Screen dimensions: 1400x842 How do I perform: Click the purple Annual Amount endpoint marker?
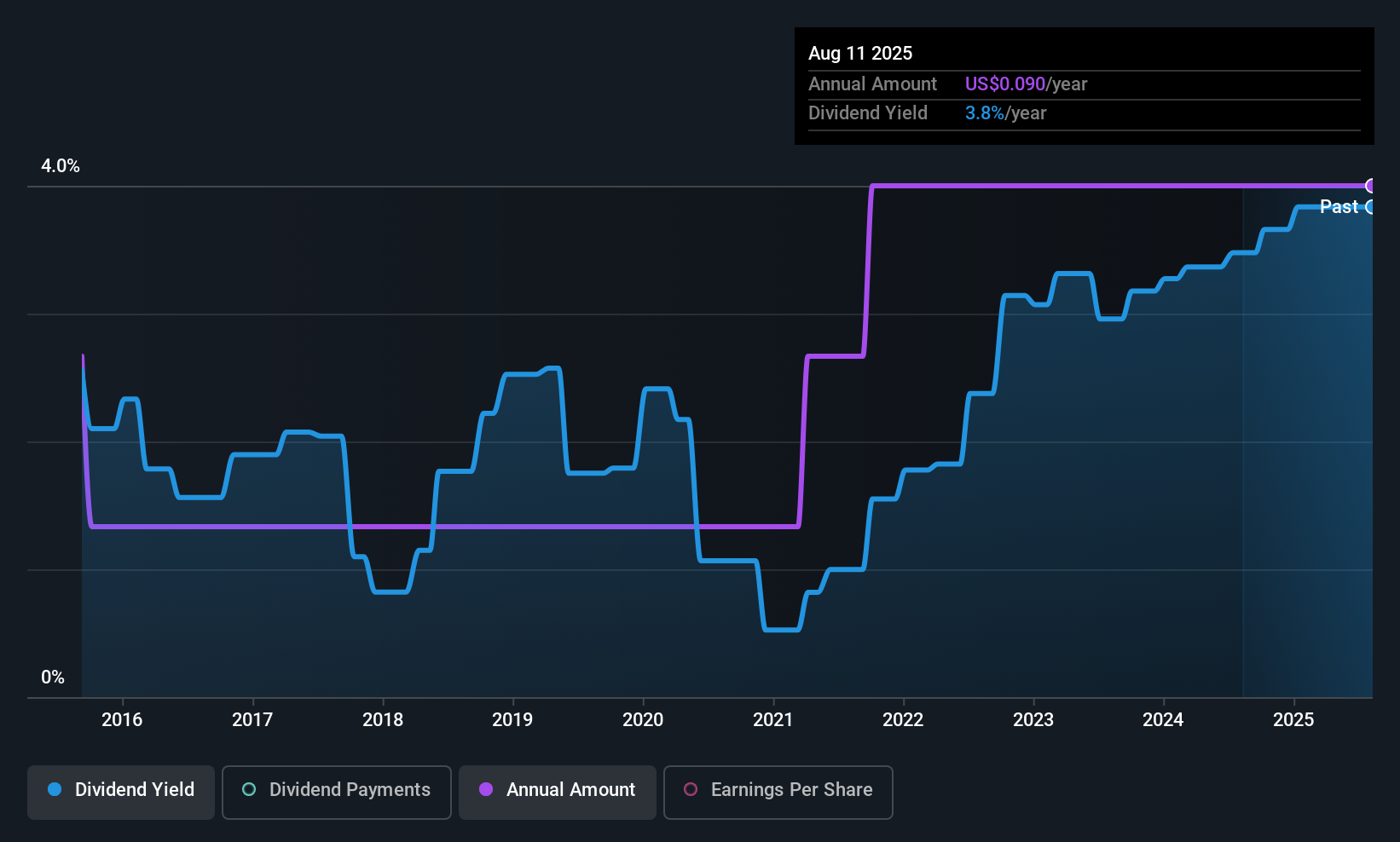pos(1370,186)
